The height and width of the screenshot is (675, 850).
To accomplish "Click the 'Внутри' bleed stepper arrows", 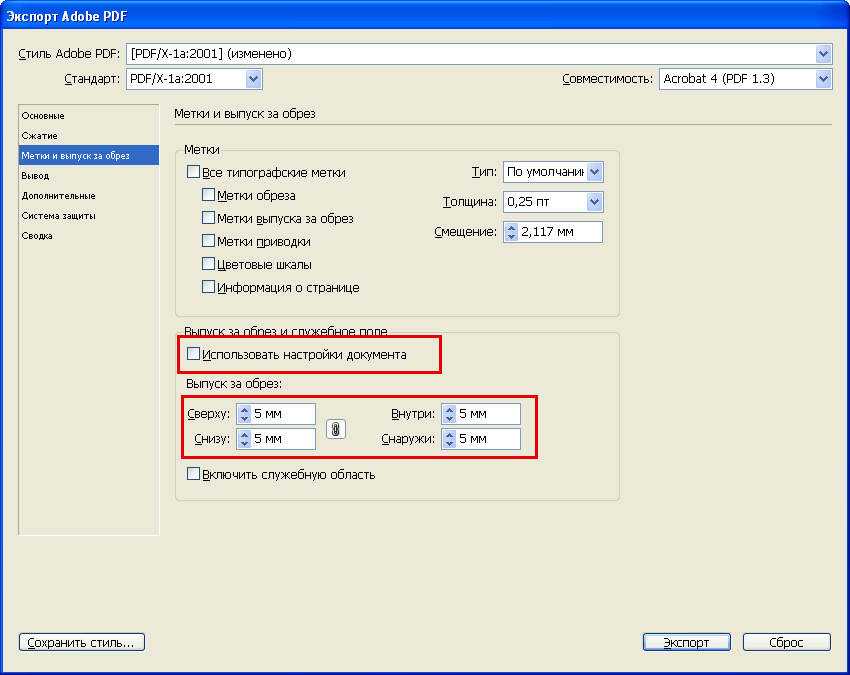I will (449, 414).
